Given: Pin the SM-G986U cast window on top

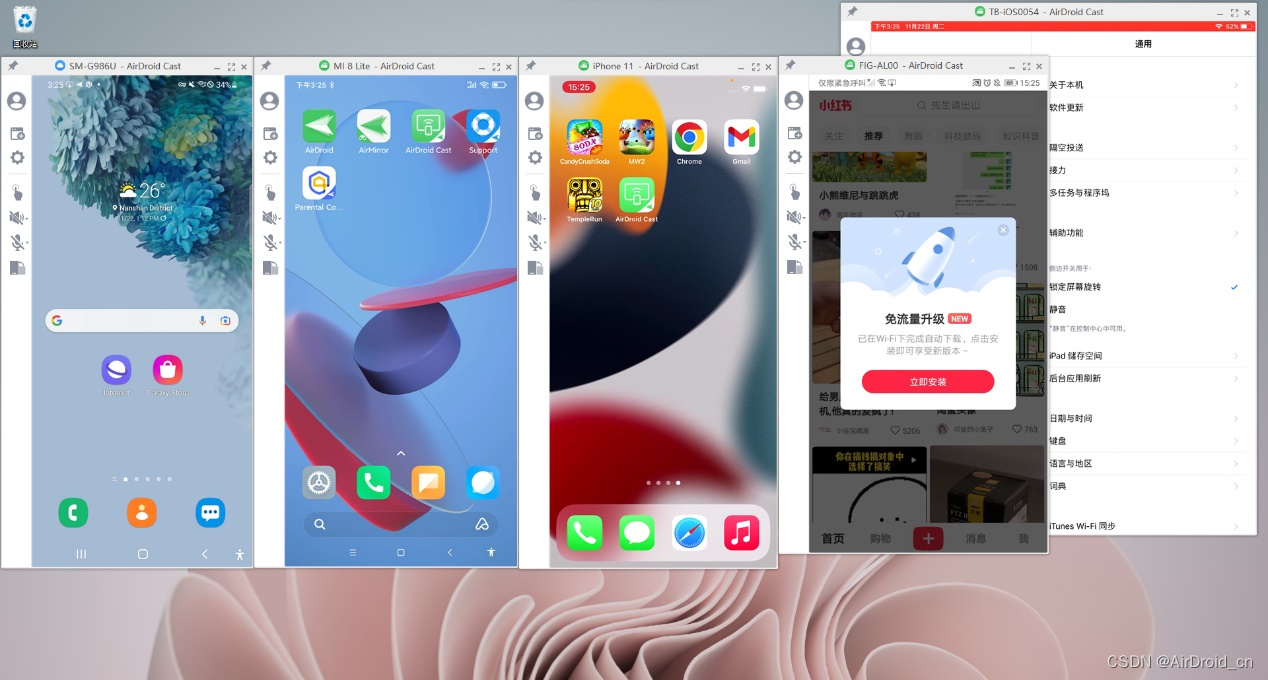Looking at the screenshot, I should pyautogui.click(x=13, y=66).
